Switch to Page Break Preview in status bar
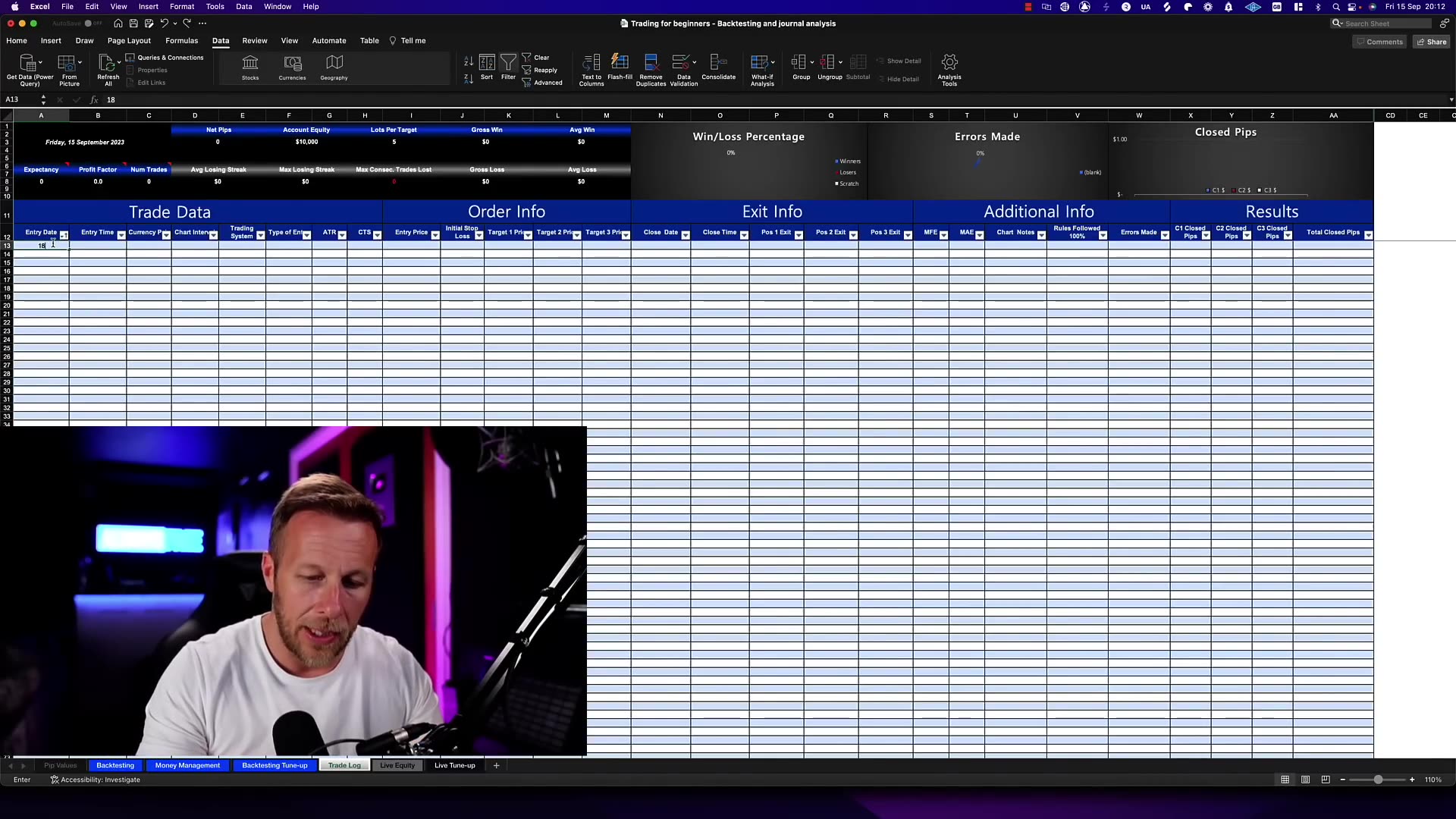Viewport: 1456px width, 819px height. click(1326, 780)
